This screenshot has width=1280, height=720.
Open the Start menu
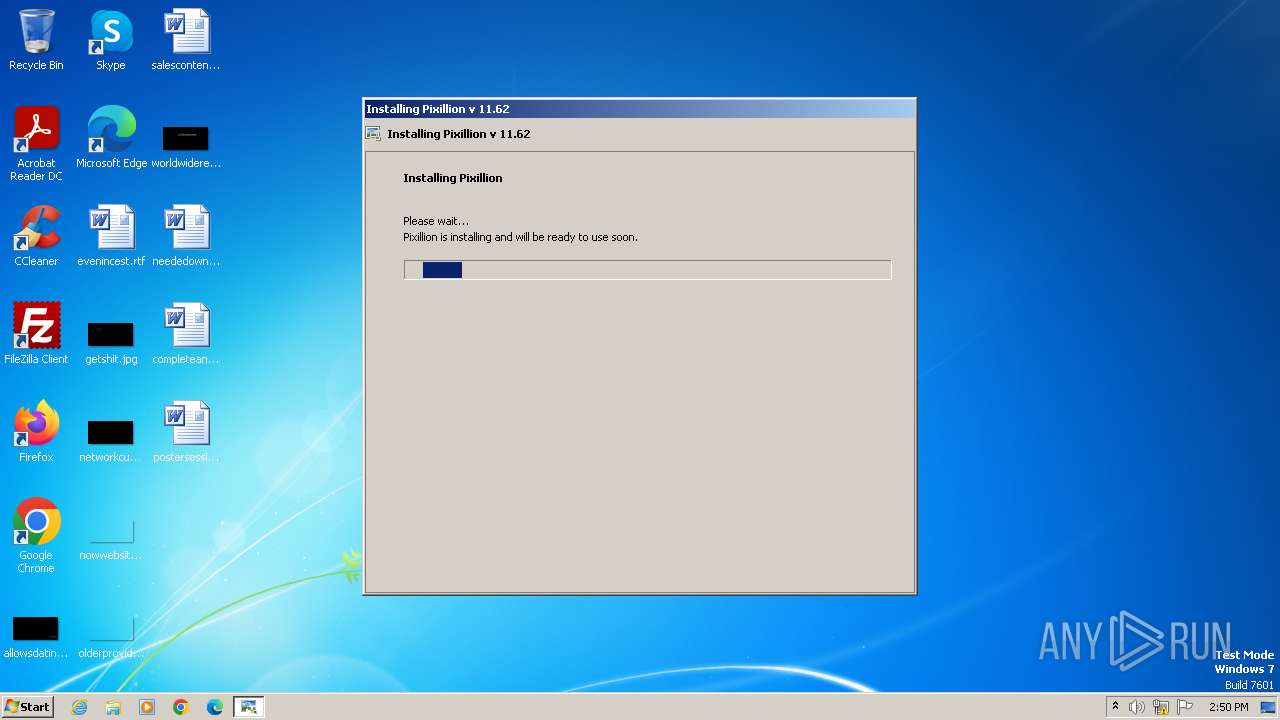click(27, 707)
